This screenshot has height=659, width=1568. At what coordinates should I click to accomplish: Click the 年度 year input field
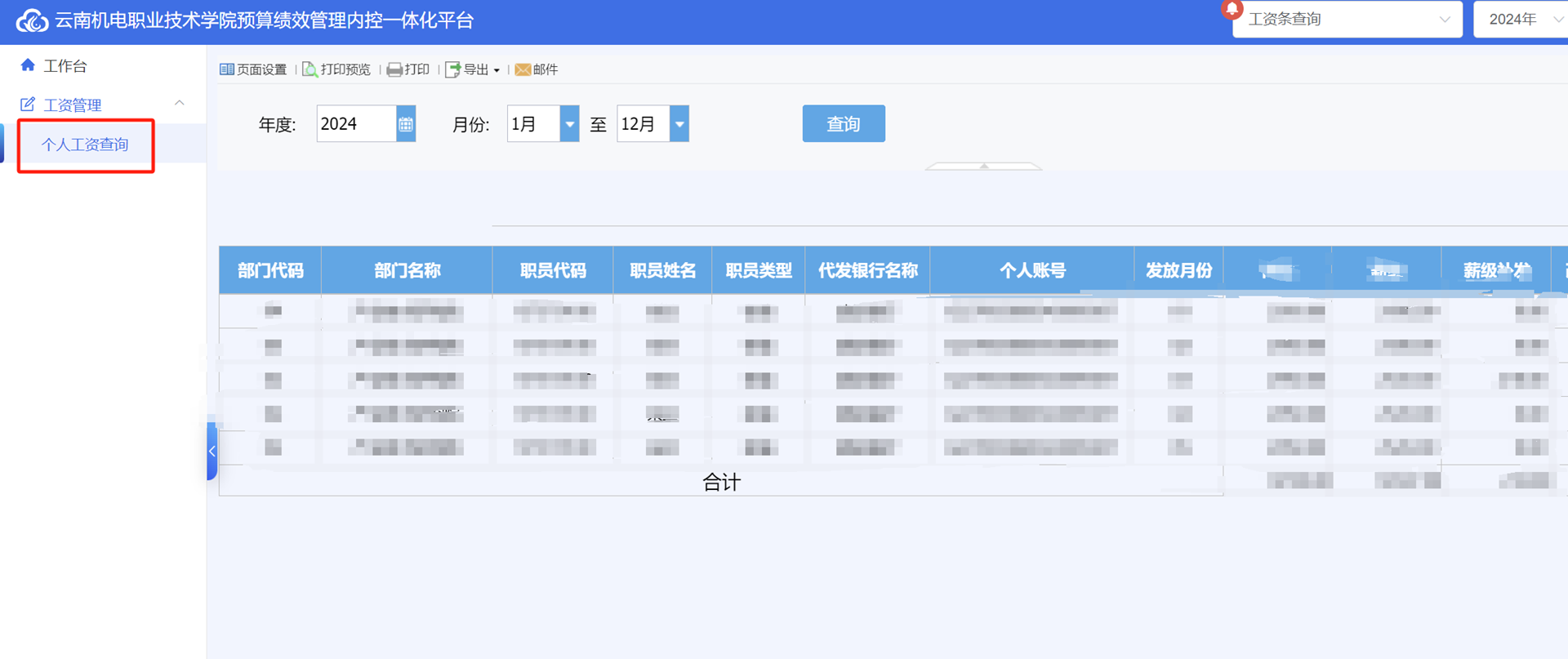pyautogui.click(x=356, y=124)
